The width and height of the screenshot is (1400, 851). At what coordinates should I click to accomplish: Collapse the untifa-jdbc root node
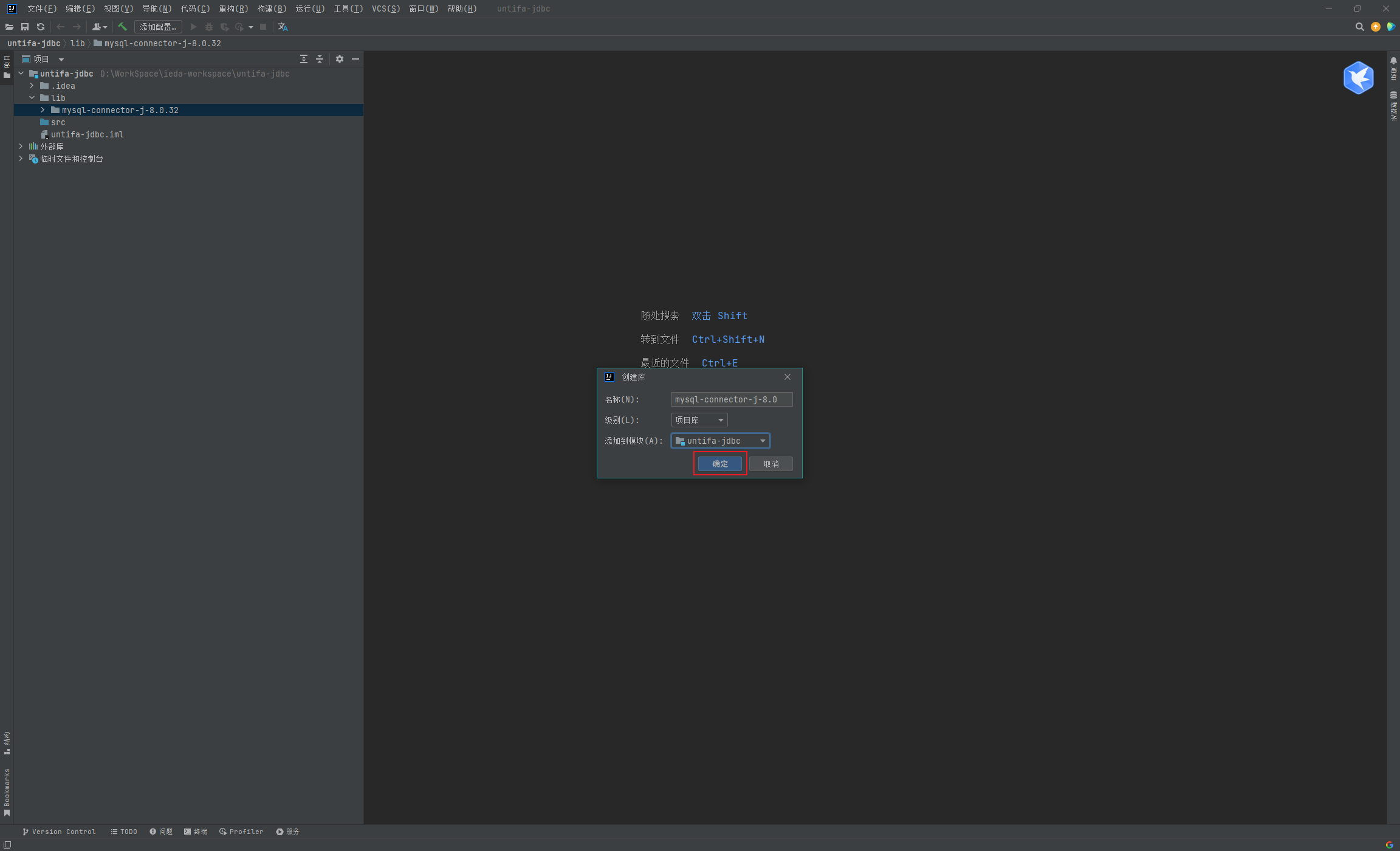coord(21,74)
